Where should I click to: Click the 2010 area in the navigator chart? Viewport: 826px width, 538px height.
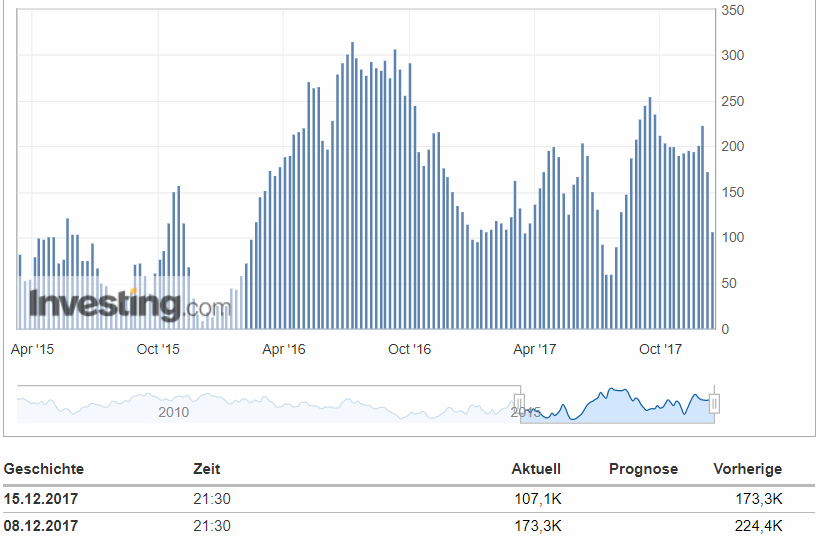point(173,412)
